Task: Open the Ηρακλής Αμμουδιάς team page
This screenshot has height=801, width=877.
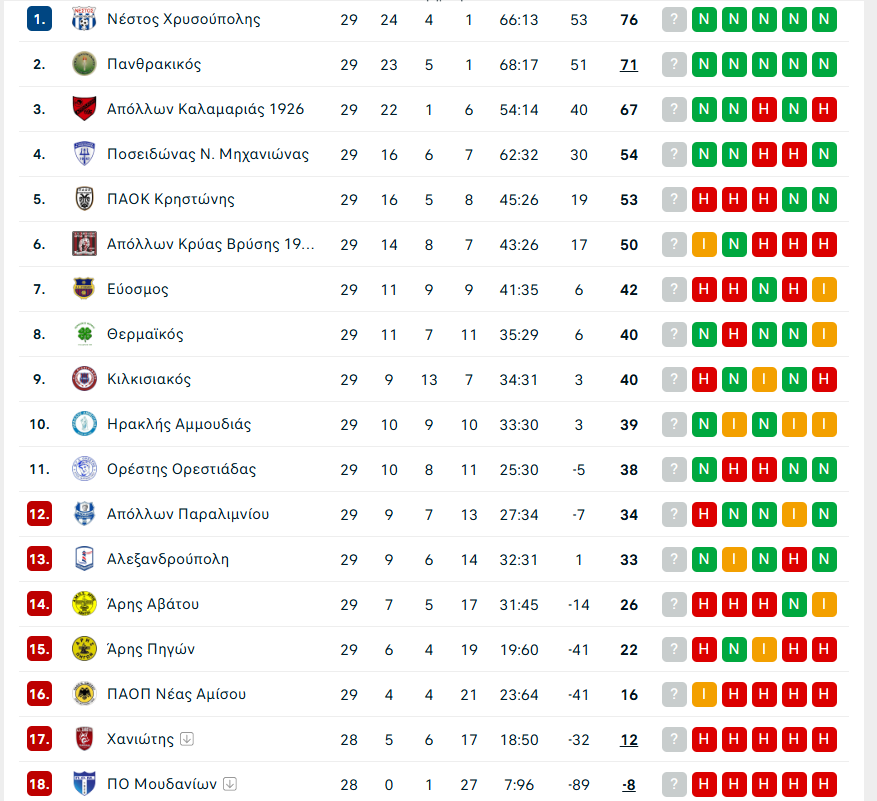Action: coord(179,424)
